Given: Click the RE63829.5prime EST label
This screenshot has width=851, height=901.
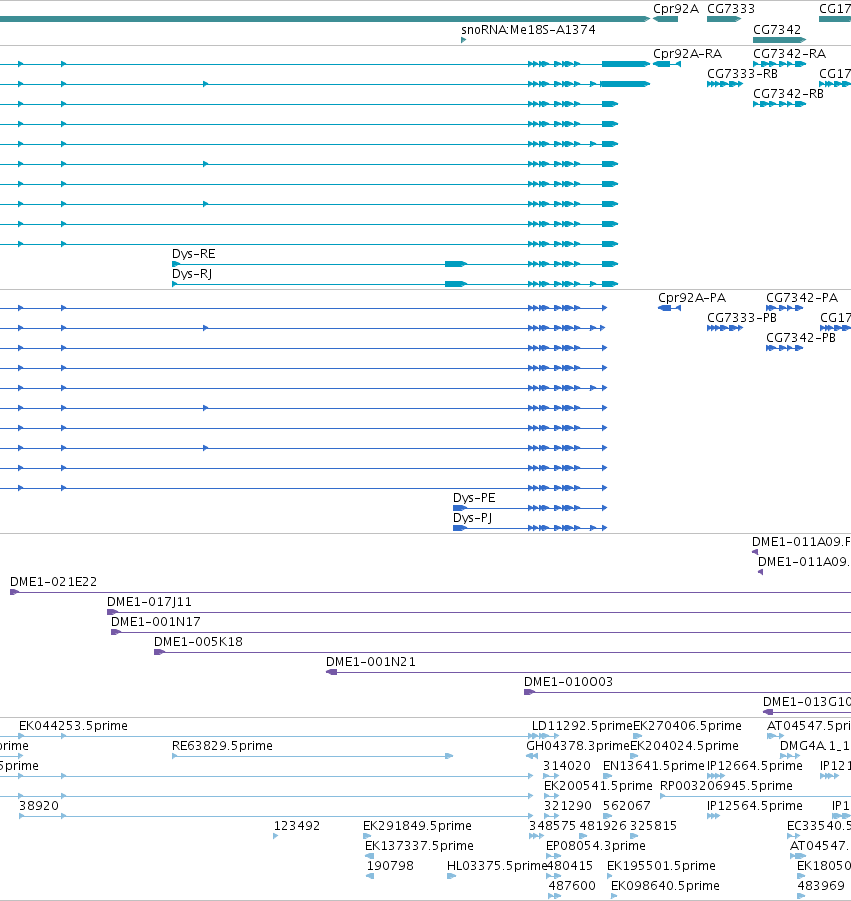Looking at the screenshot, I should (222, 746).
